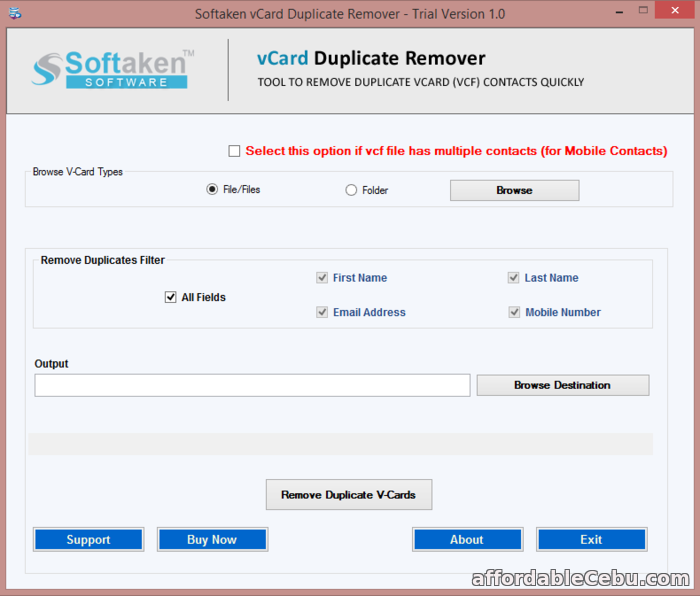Image resolution: width=700 pixels, height=596 pixels.
Task: Click the window title text in title bar
Action: 350,14
